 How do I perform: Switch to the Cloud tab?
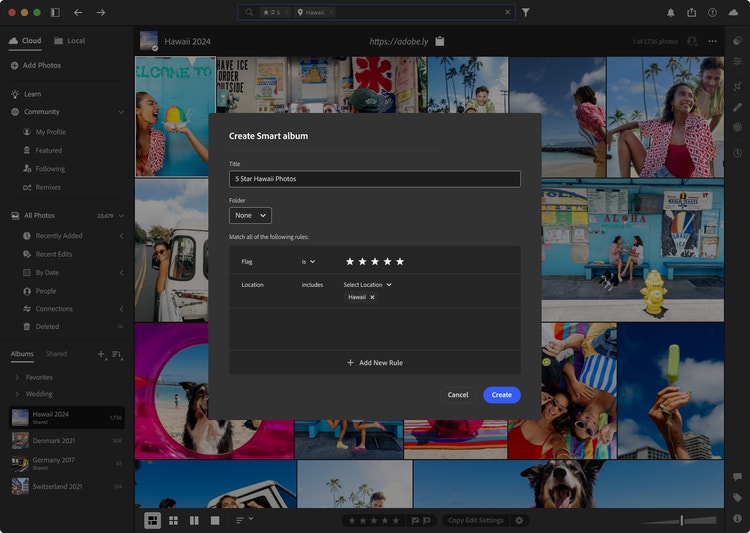click(25, 41)
